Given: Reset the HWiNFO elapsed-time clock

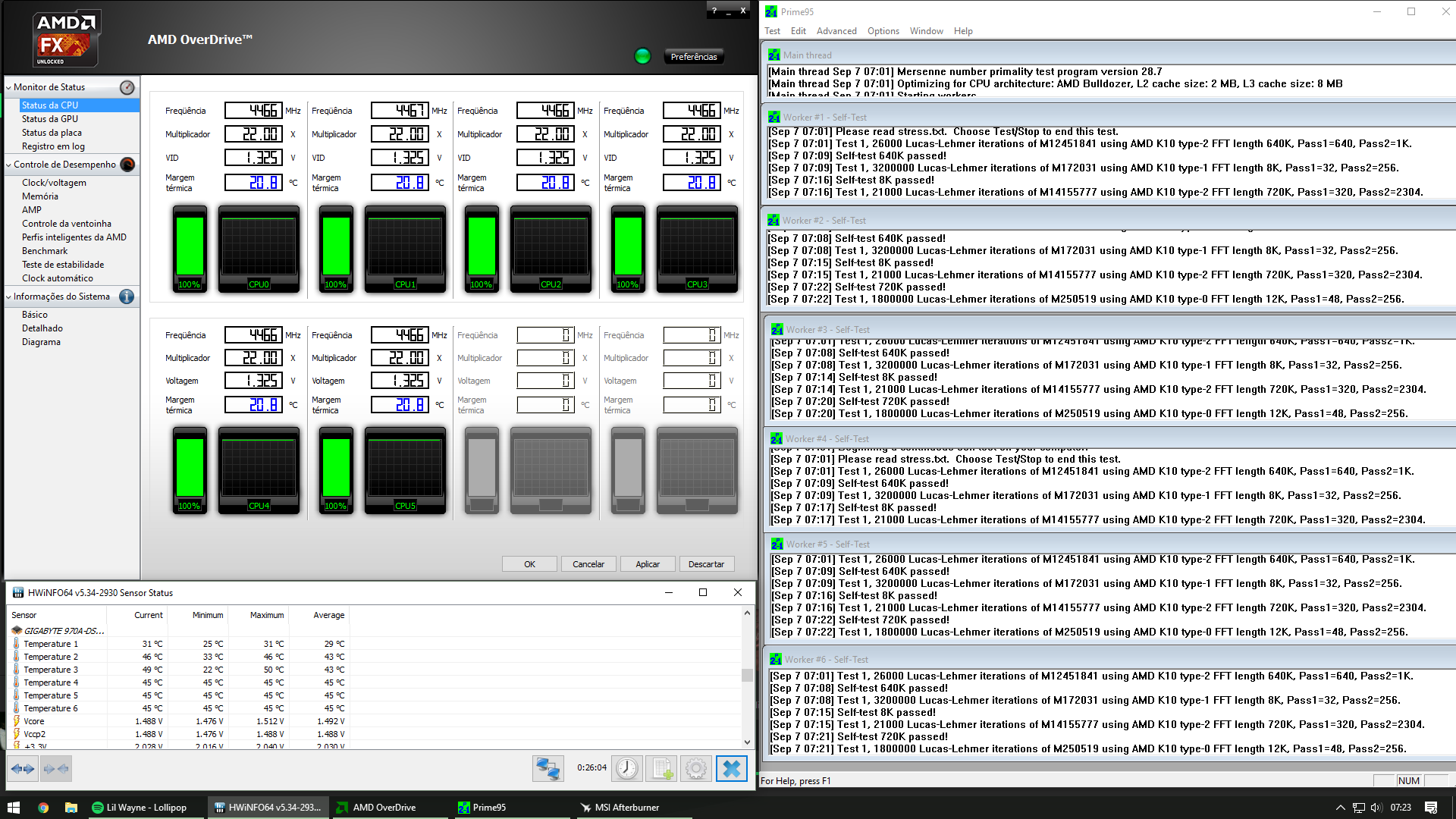Looking at the screenshot, I should click(627, 768).
